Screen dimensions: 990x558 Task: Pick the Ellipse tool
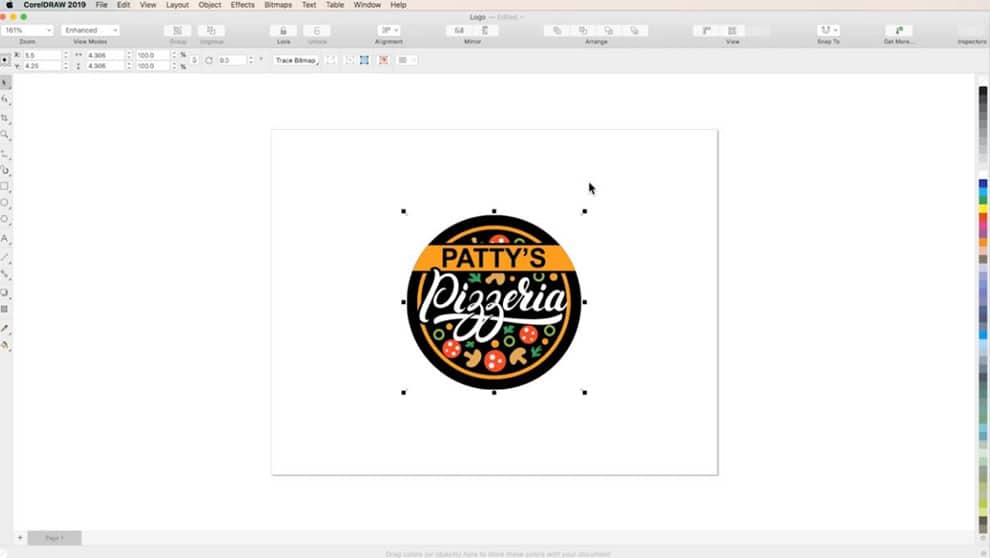tap(5, 203)
